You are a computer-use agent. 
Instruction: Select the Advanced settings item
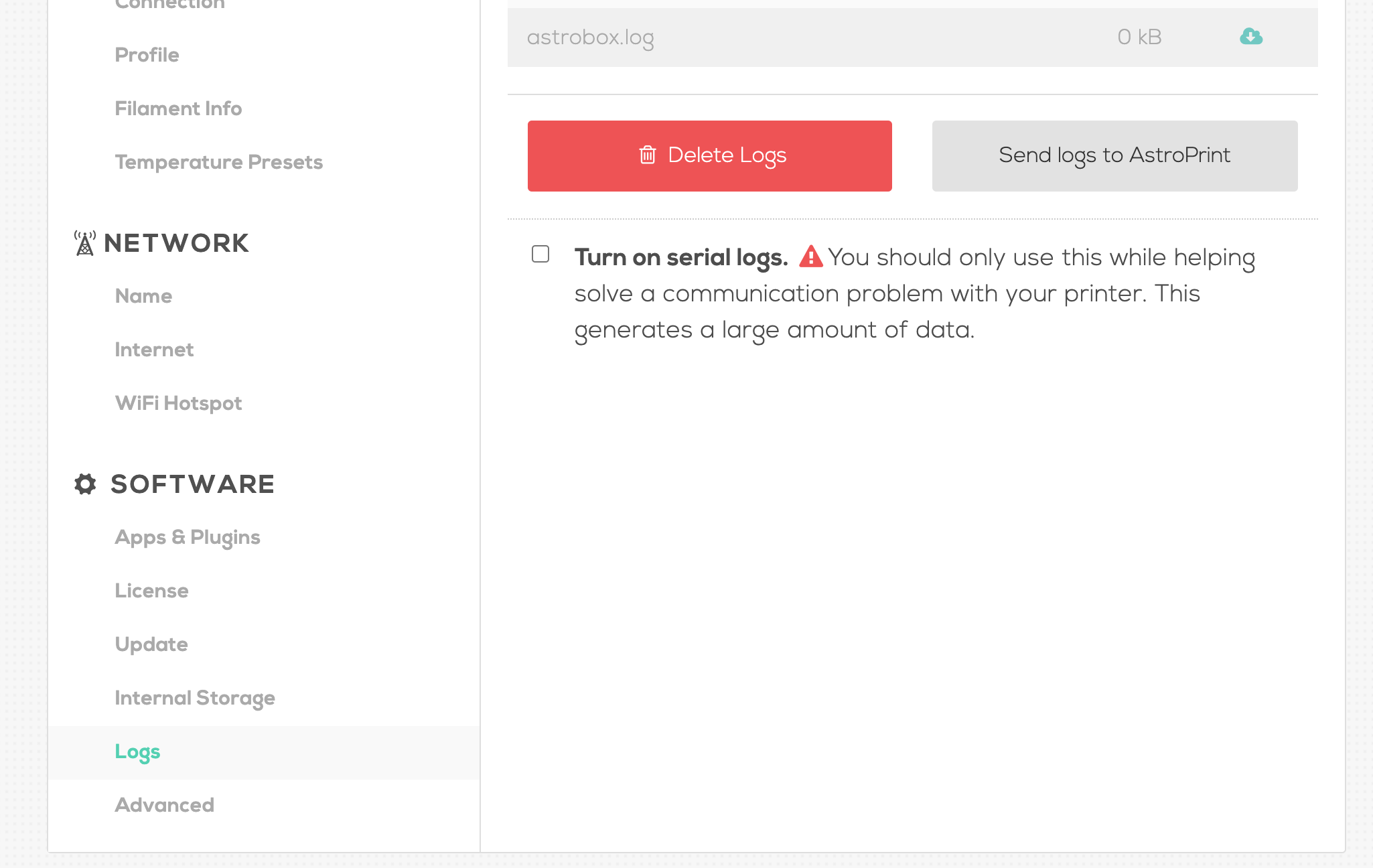click(x=165, y=805)
